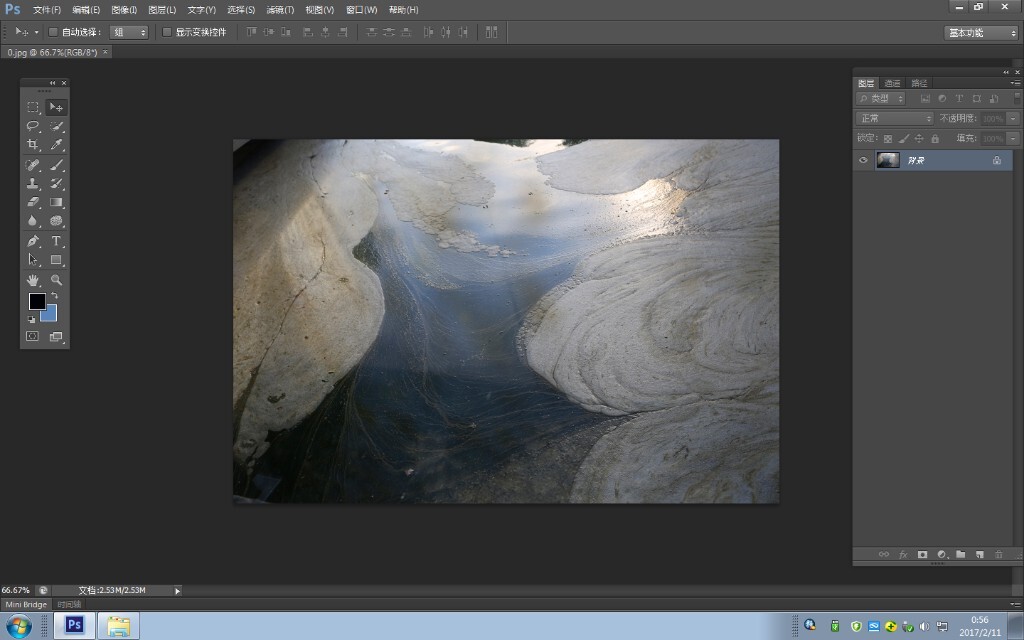This screenshot has width=1024, height=640.
Task: Open the 滤镜(T) menu
Action: tap(280, 10)
